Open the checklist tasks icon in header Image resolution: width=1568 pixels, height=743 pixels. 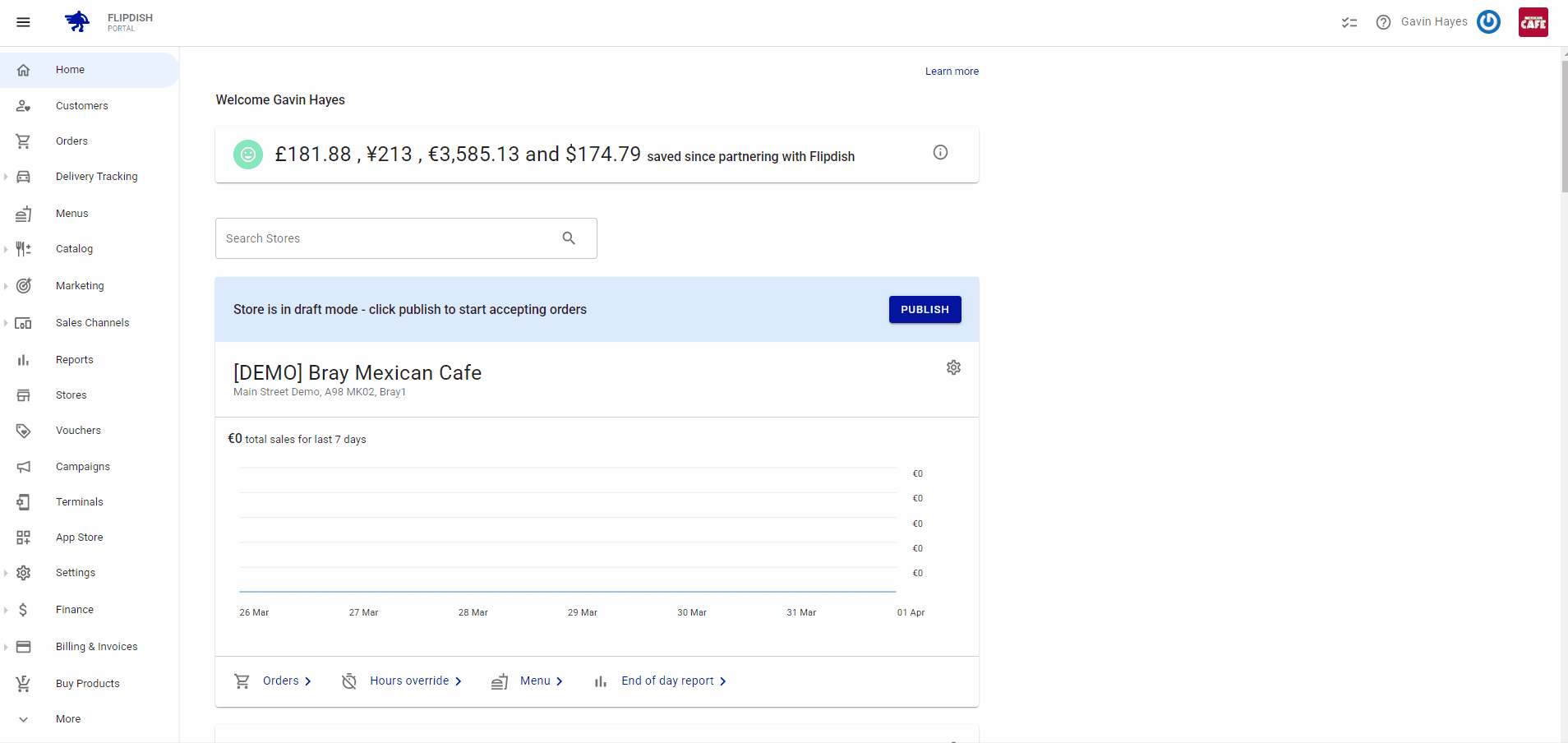(x=1349, y=22)
